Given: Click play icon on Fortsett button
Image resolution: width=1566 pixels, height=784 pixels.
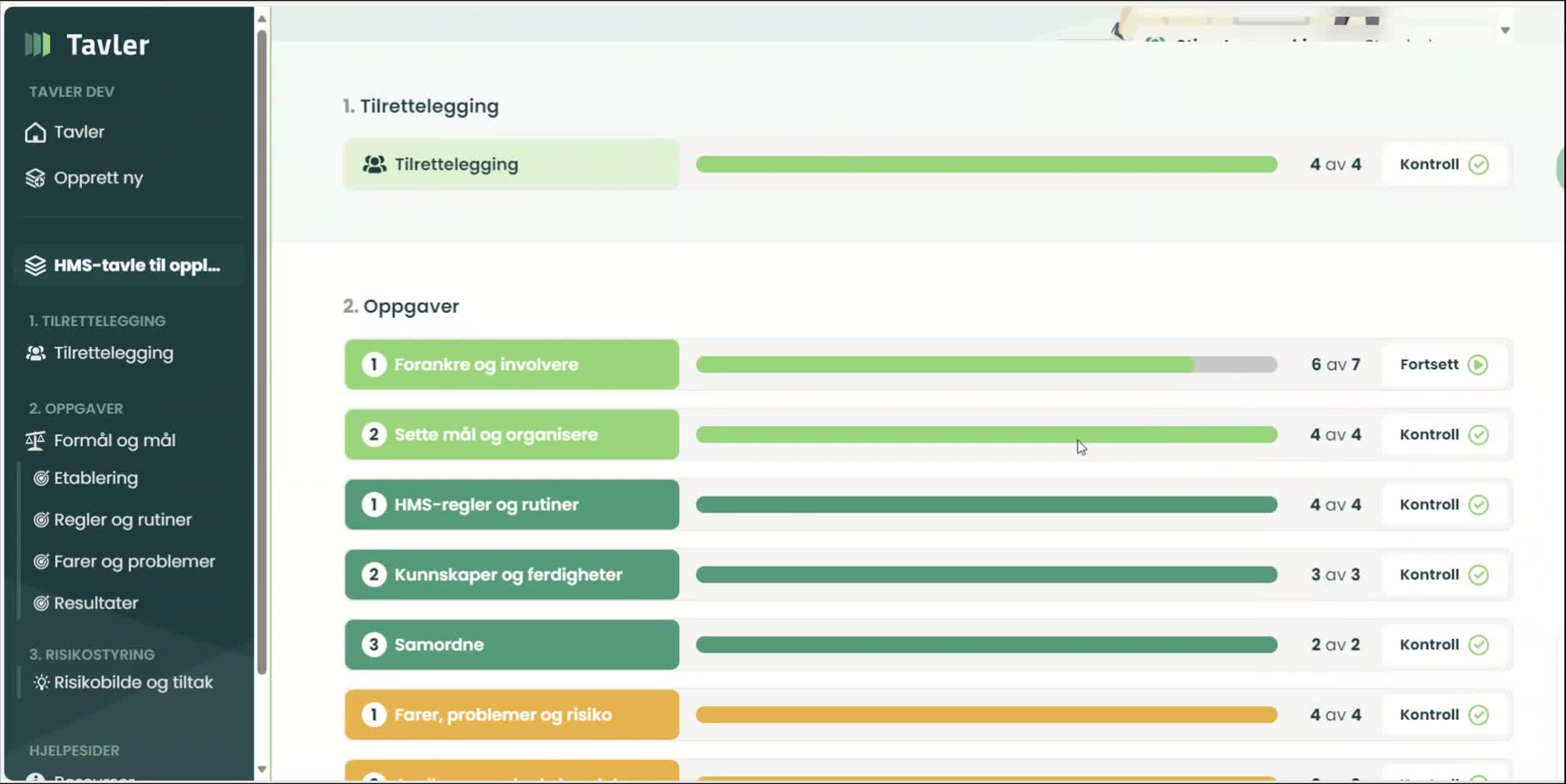Looking at the screenshot, I should (1477, 364).
